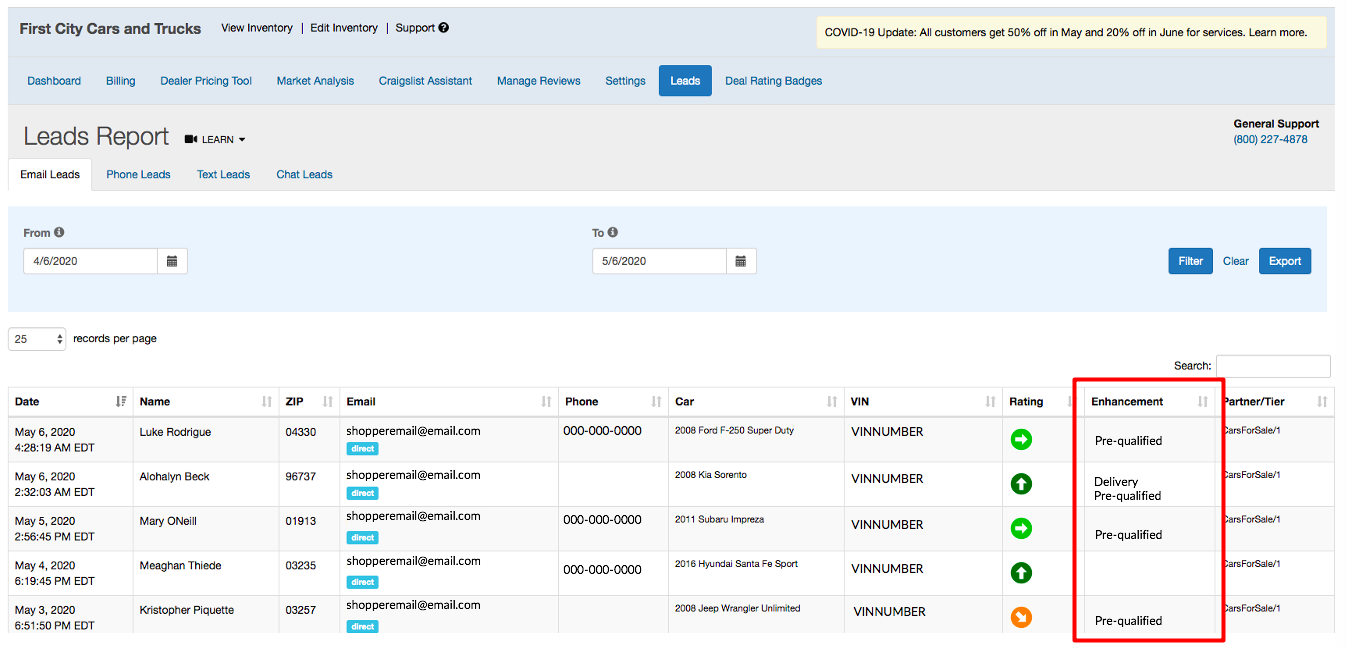Click the car 2008 Jeep Wrangler Unlimited
Screen dimensions: 1346x649
[x=738, y=608]
